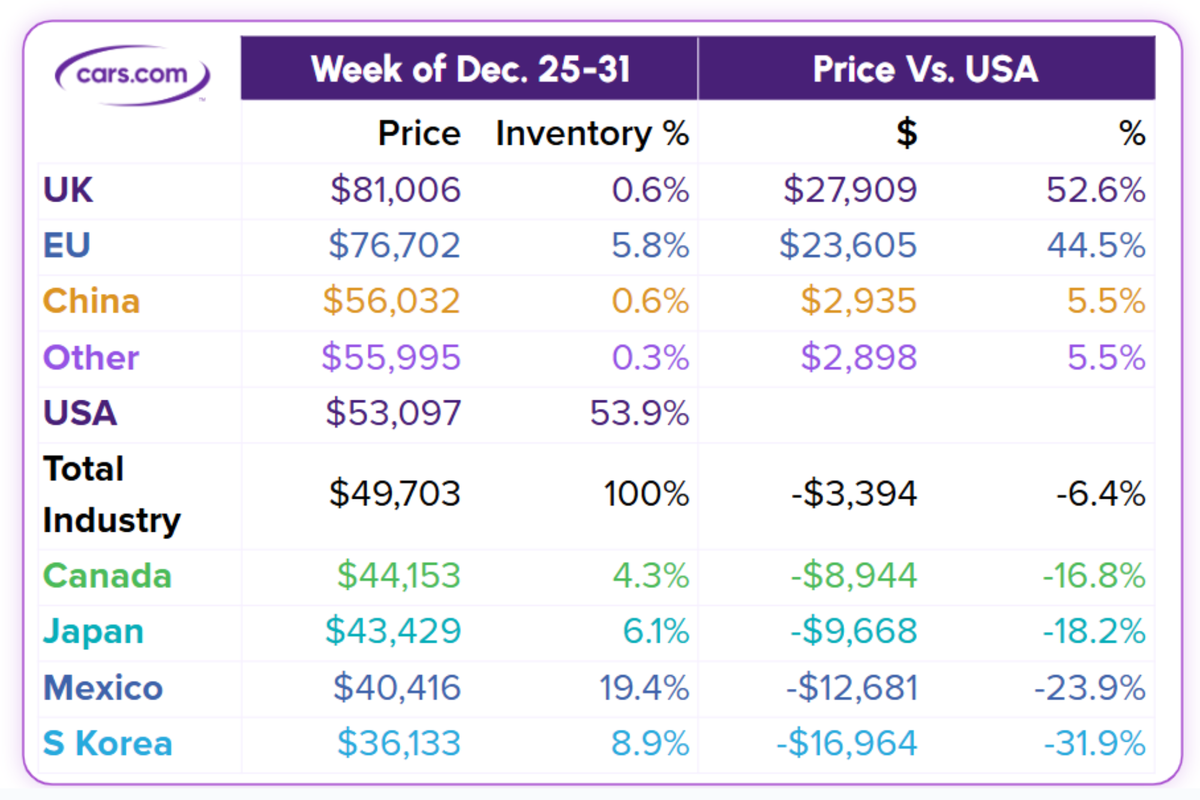This screenshot has width=1200, height=800.
Task: Select the UK row label
Action: (x=68, y=190)
